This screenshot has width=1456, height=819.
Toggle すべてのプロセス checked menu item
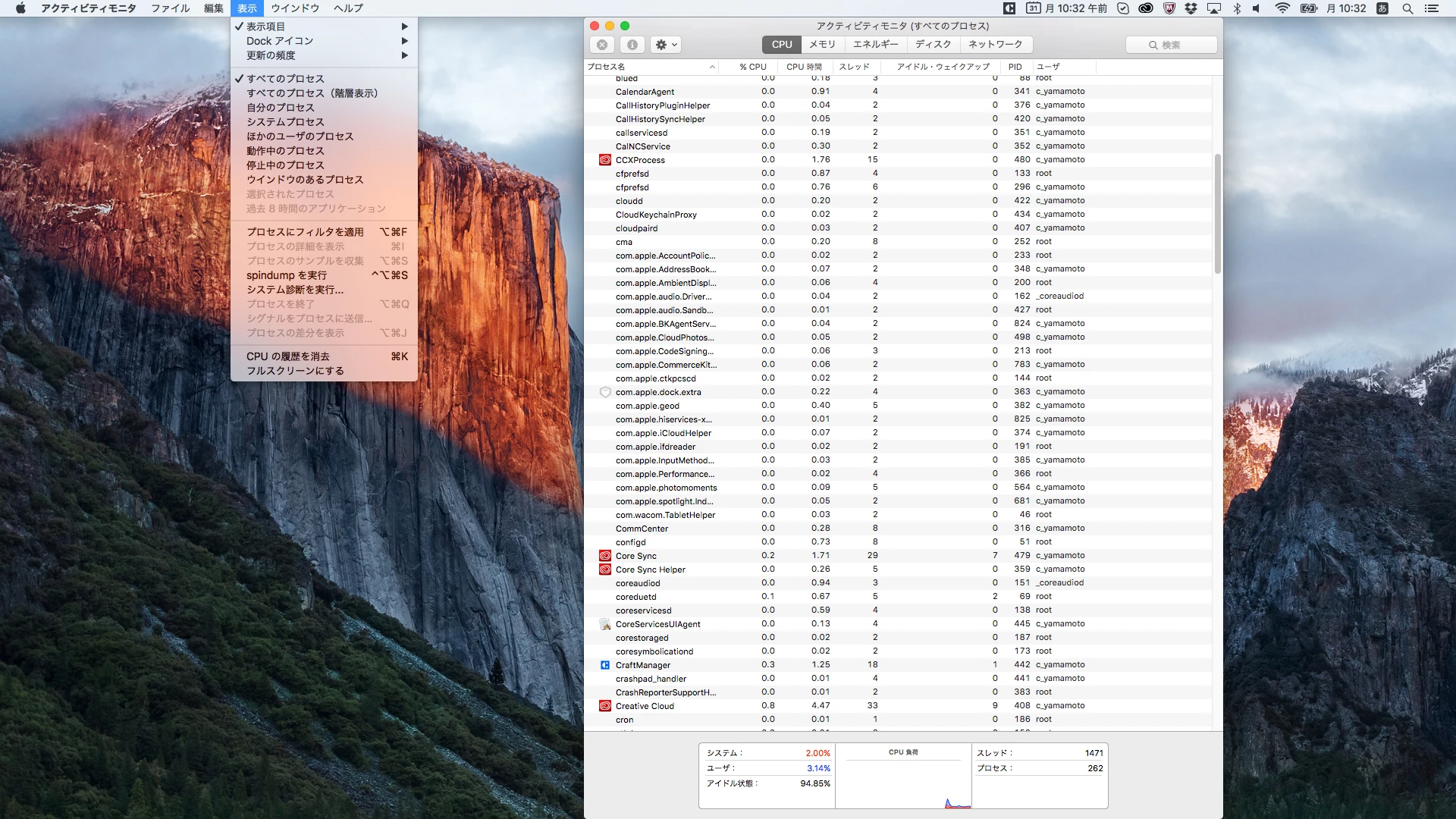tap(285, 79)
